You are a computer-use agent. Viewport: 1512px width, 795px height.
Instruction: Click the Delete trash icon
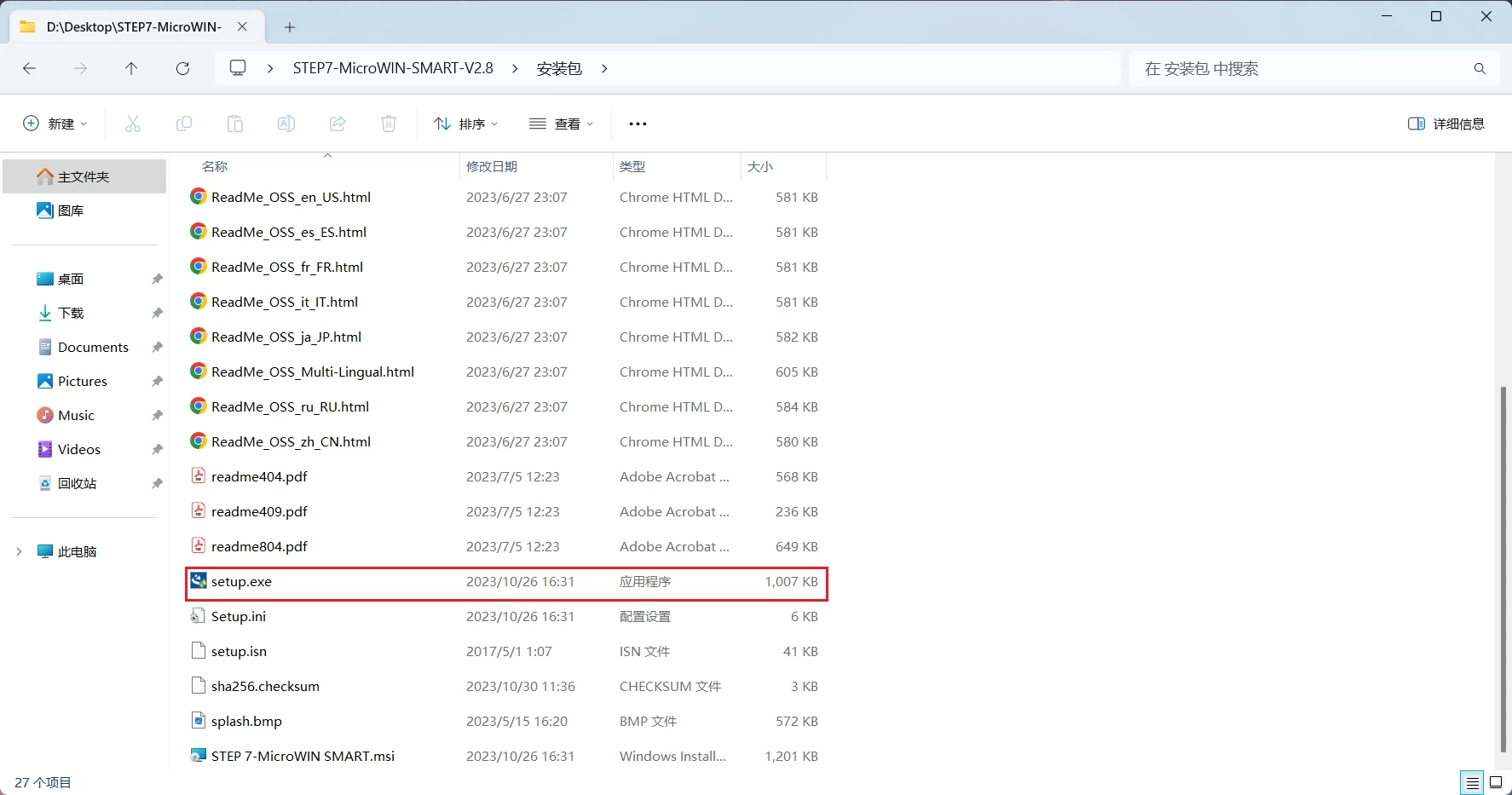tap(389, 124)
